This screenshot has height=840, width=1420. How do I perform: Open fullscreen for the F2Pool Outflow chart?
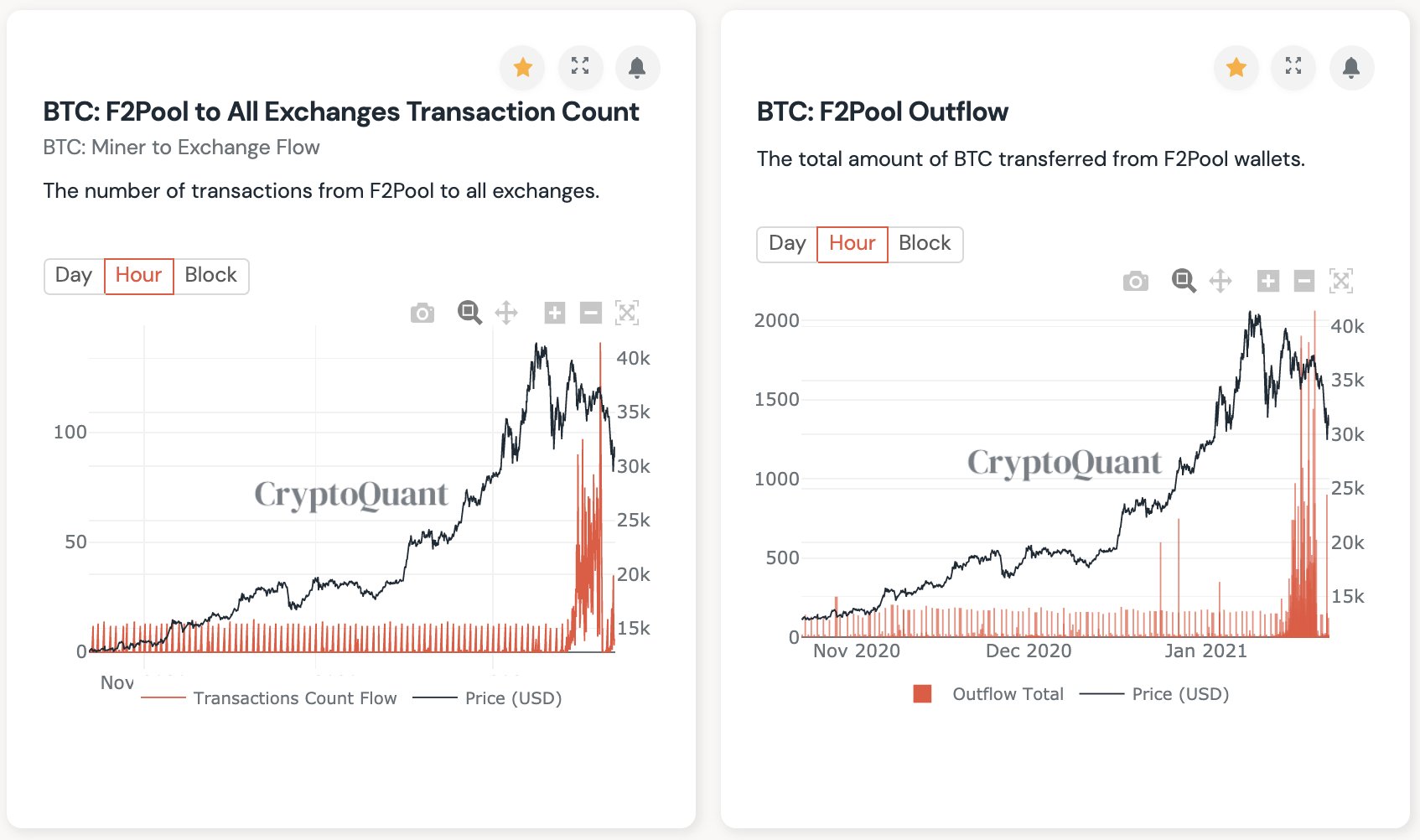tap(1293, 68)
